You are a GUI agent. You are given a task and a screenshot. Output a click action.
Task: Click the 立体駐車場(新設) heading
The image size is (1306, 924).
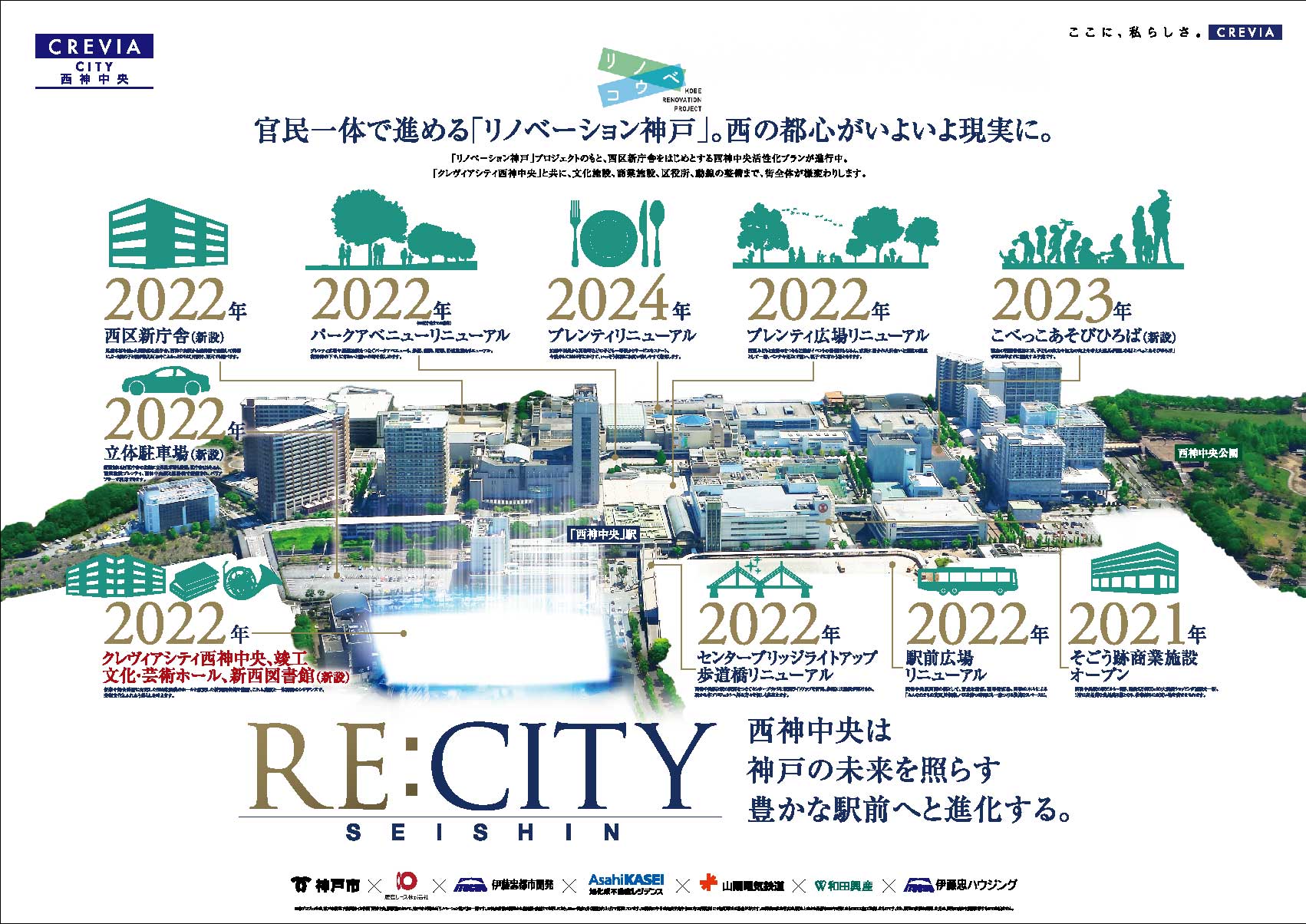point(163,454)
